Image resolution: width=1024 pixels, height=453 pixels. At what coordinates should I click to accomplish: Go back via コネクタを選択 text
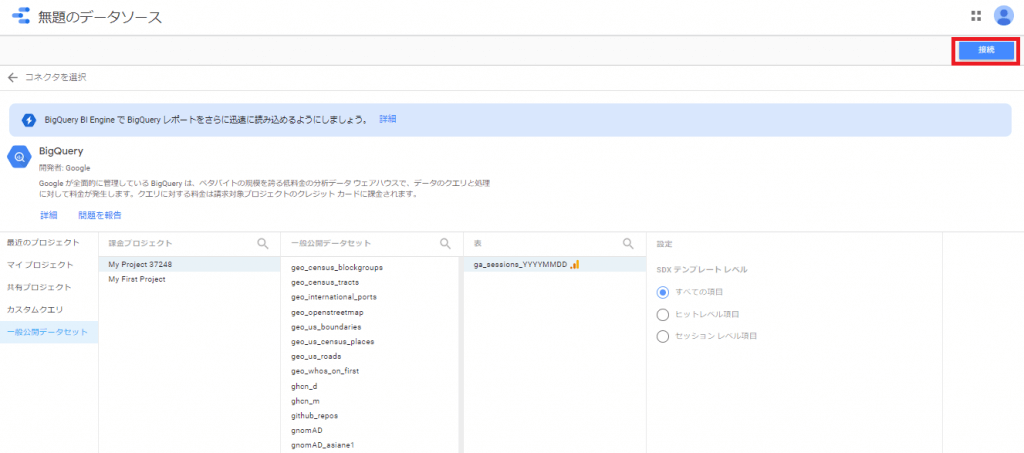click(56, 78)
